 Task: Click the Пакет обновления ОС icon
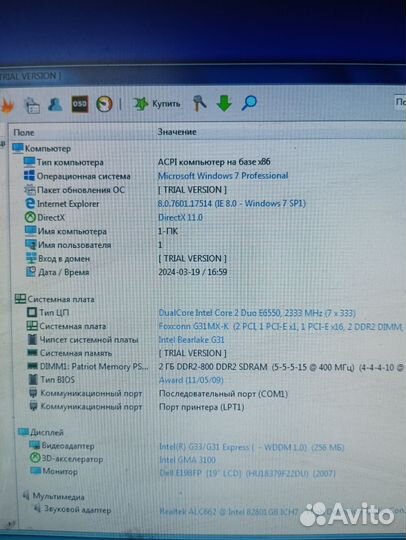30,189
